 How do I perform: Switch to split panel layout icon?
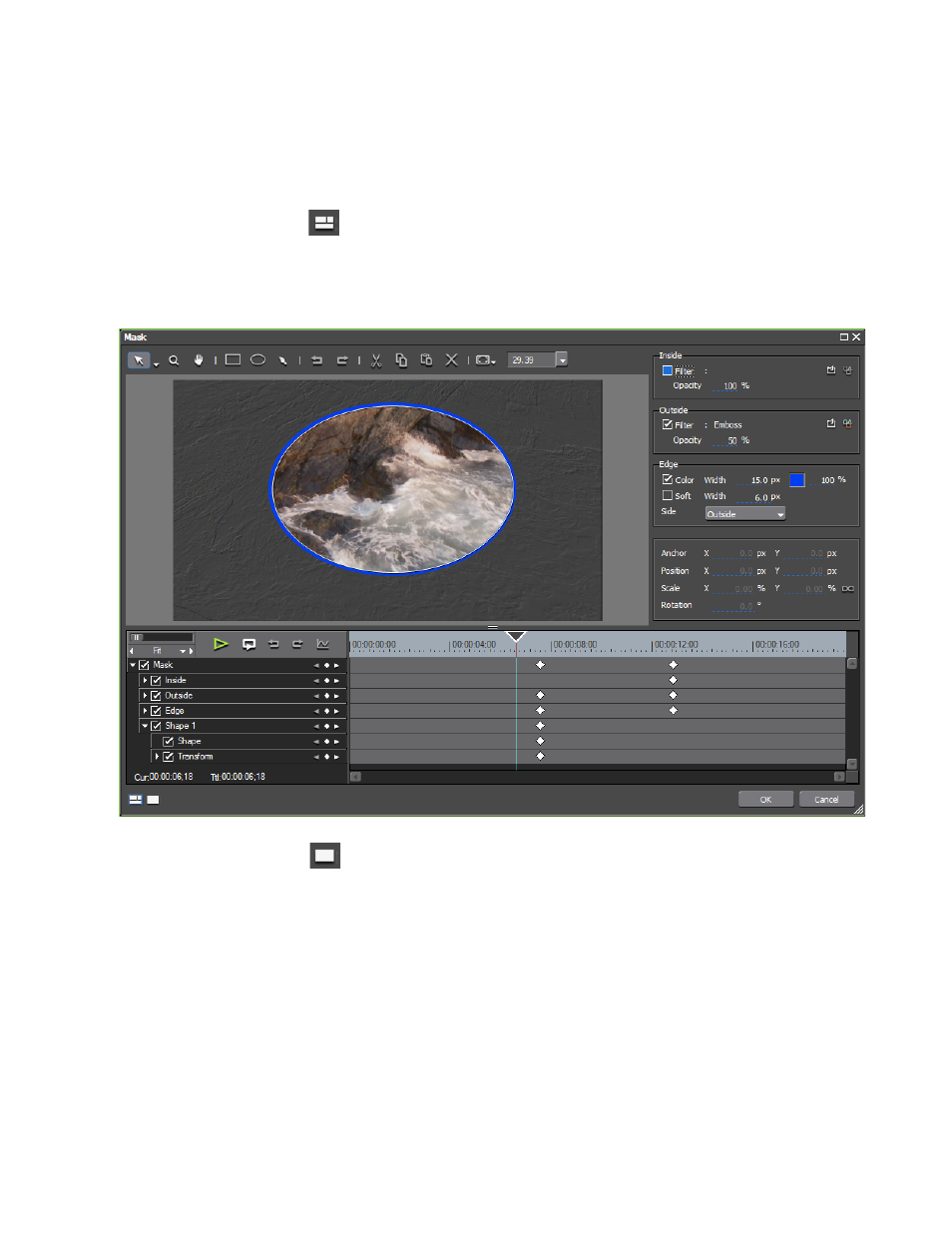pyautogui.click(x=136, y=800)
